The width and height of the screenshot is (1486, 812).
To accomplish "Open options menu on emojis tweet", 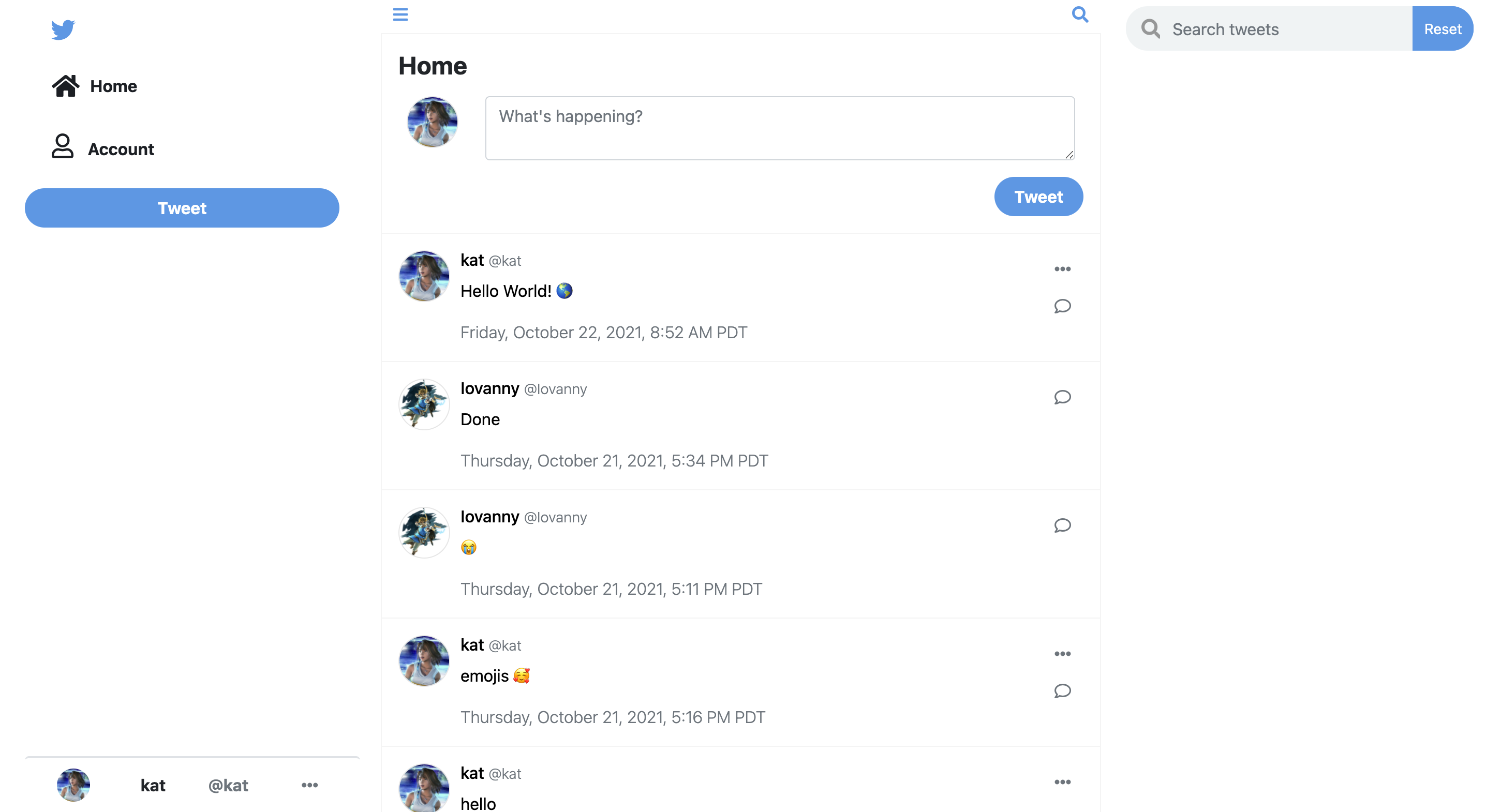I will (x=1062, y=653).
